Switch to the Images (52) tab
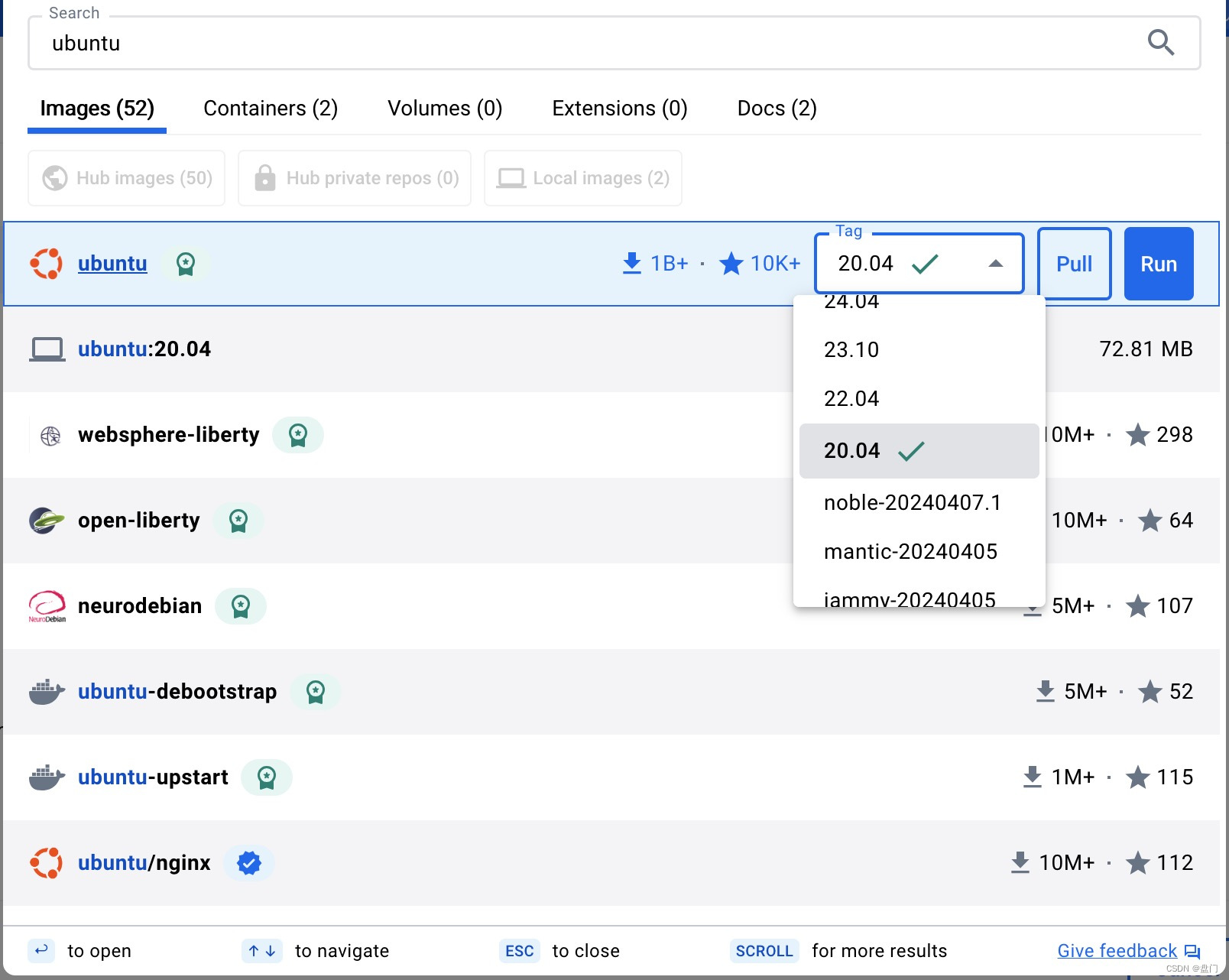1229x980 pixels. (x=97, y=109)
